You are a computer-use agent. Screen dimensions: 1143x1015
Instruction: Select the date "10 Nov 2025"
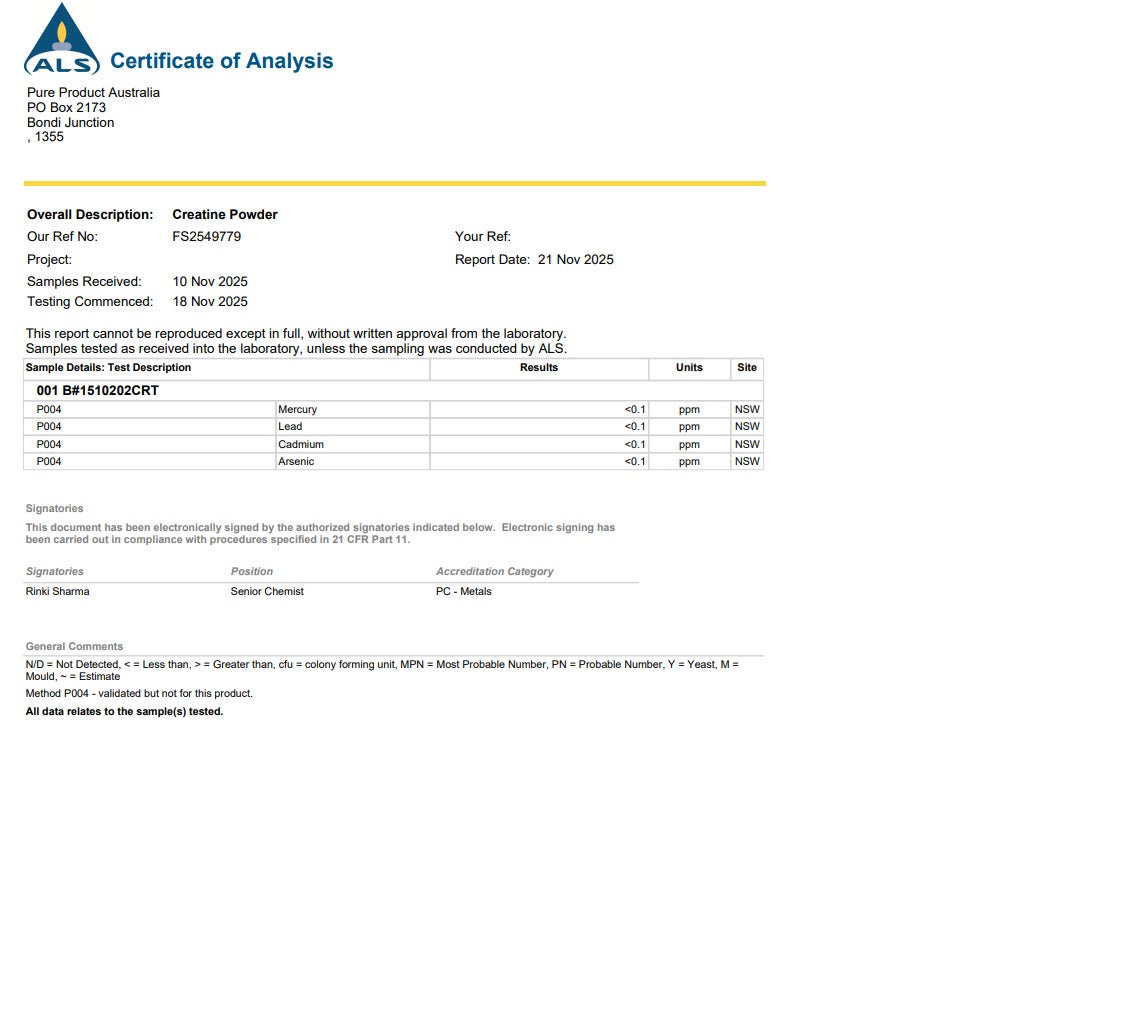coord(210,281)
